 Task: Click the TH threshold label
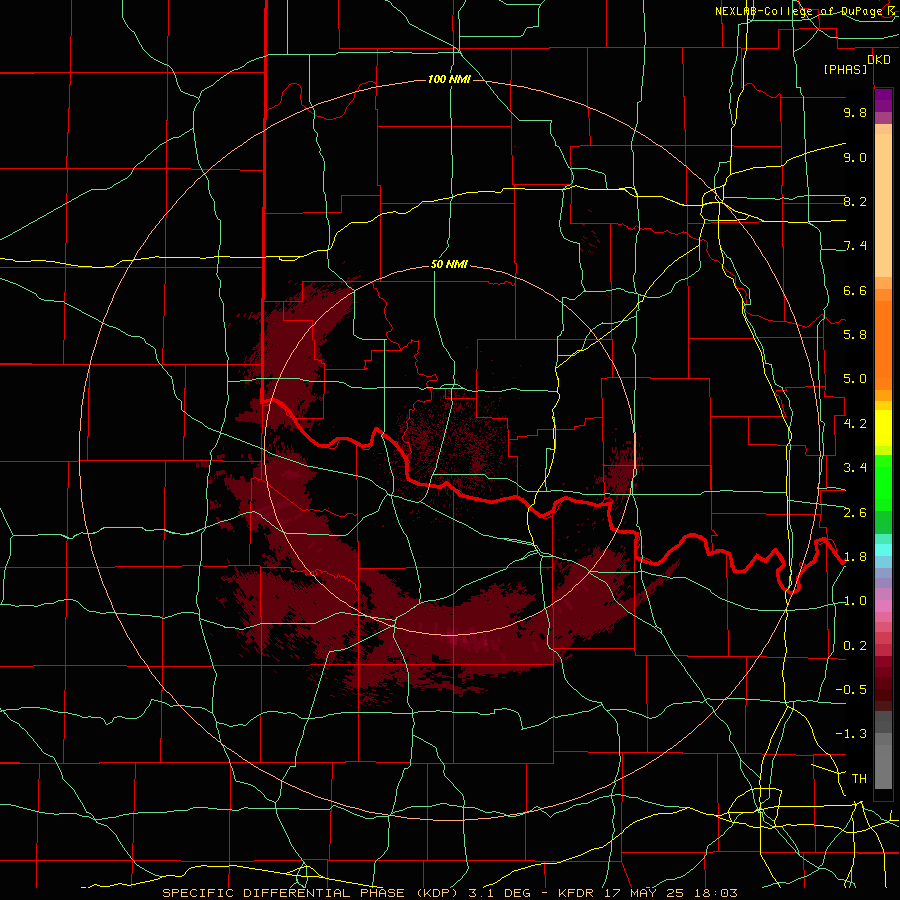pyautogui.click(x=859, y=779)
